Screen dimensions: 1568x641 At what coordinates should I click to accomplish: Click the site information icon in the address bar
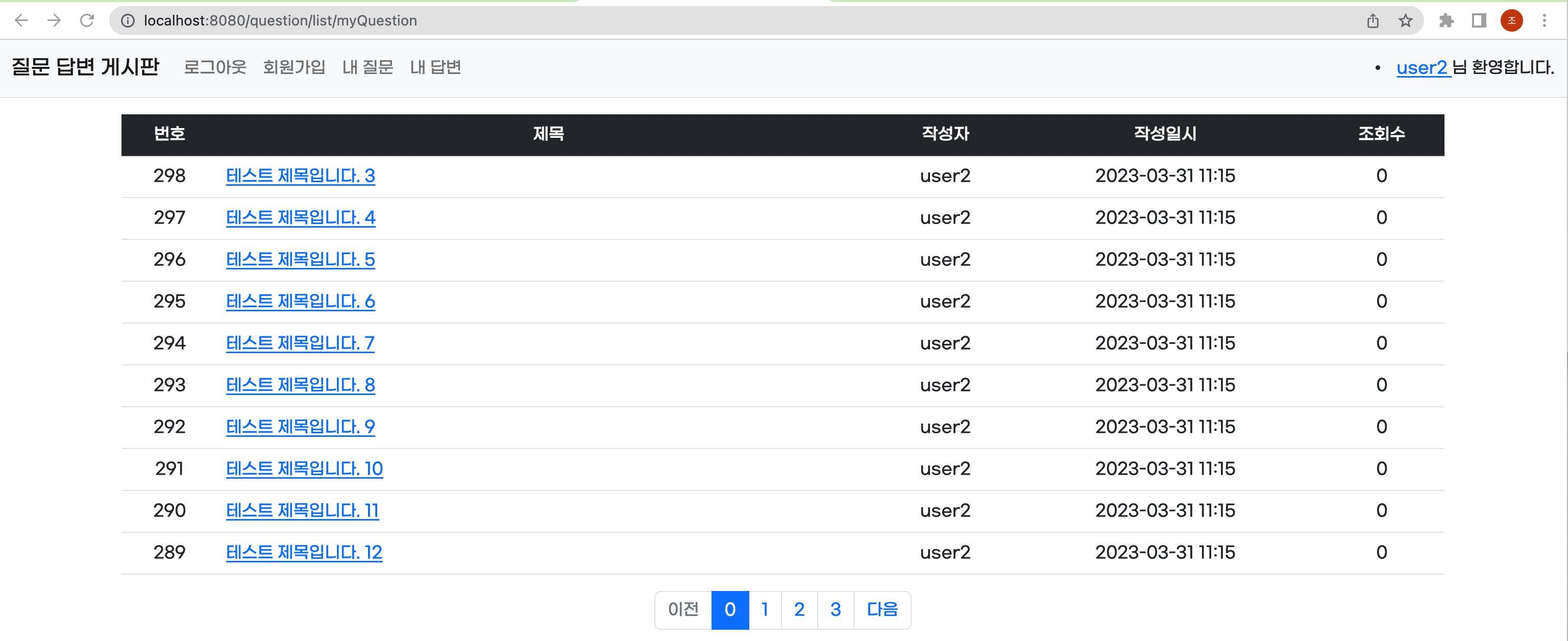128,21
